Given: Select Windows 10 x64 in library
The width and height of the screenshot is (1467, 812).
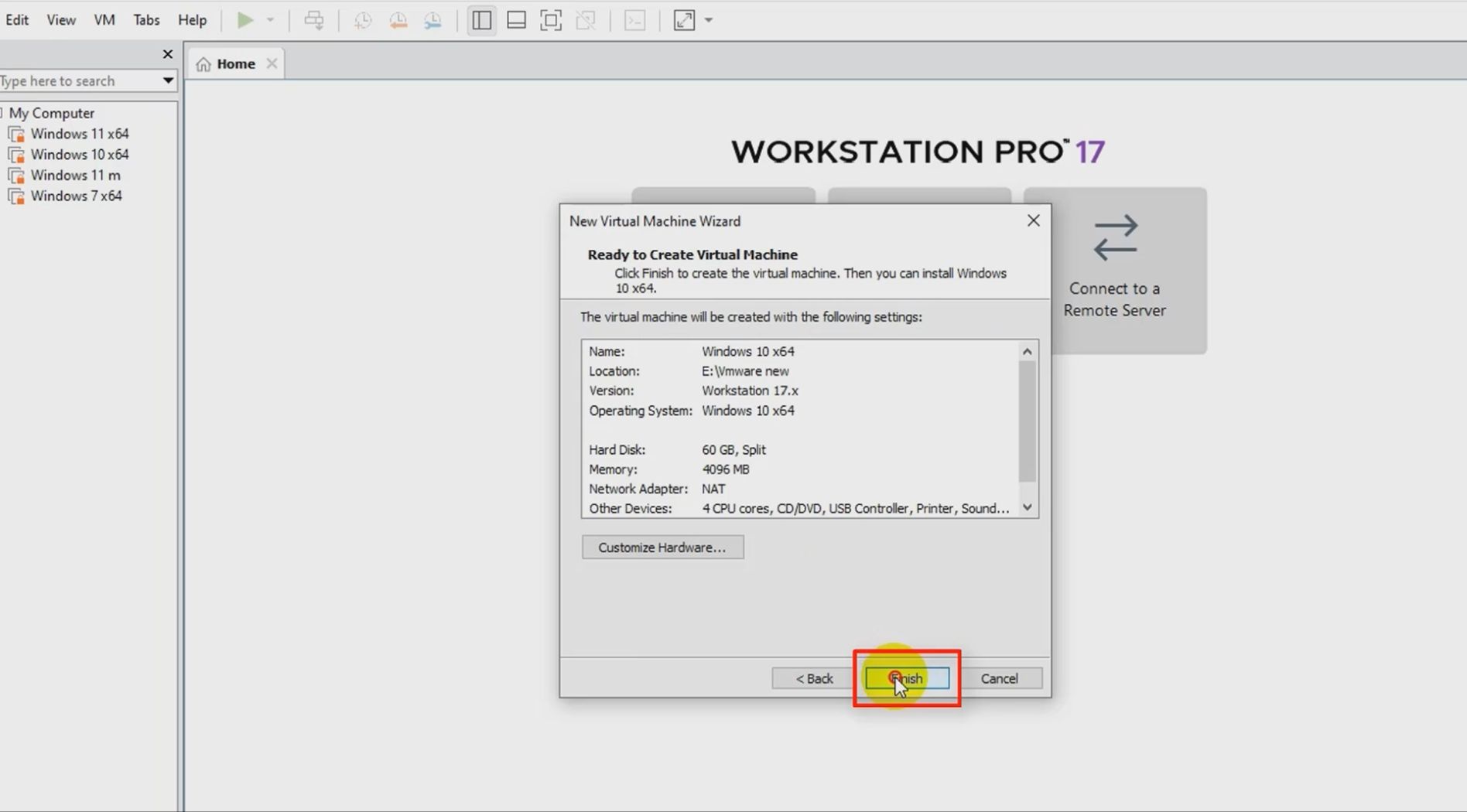Looking at the screenshot, I should [x=80, y=155].
